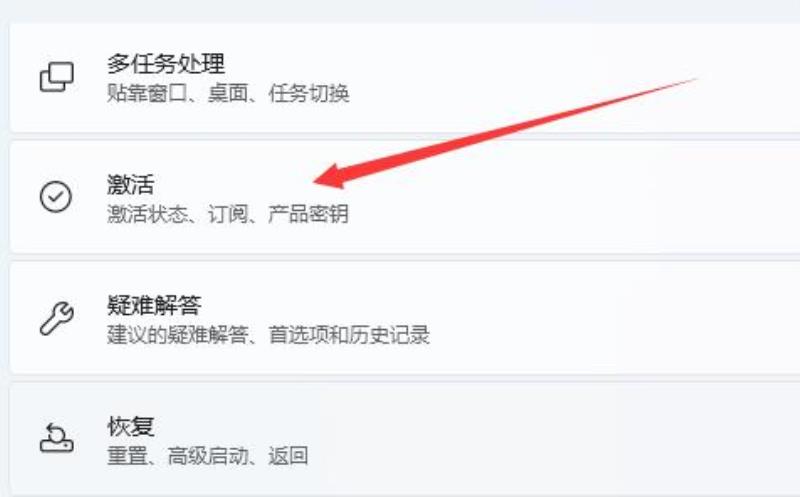Click the 建议的疑难解答、首选项和历史记录 description
The width and height of the screenshot is (800, 497).
pyautogui.click(x=268, y=335)
